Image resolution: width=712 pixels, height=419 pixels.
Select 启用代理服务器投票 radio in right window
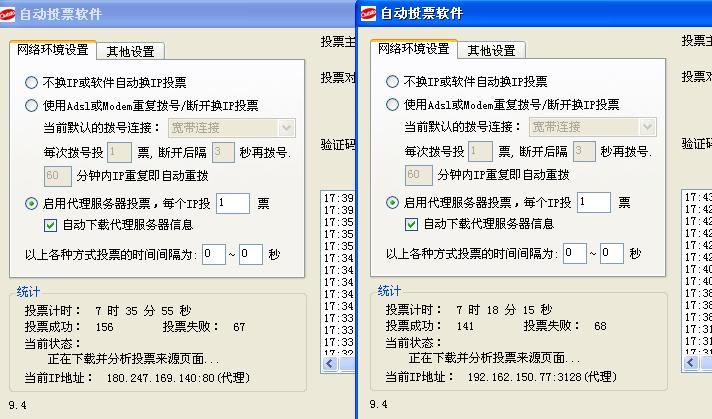[x=392, y=202]
